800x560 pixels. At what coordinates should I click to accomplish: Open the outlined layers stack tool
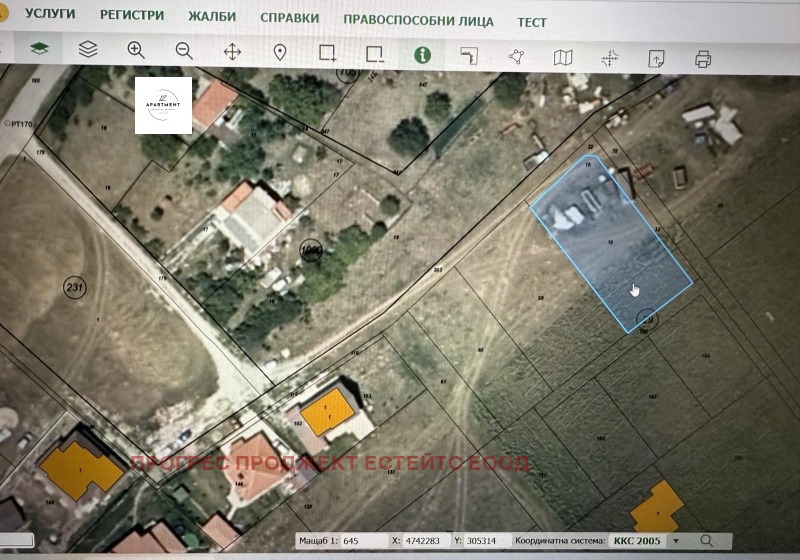(88, 50)
